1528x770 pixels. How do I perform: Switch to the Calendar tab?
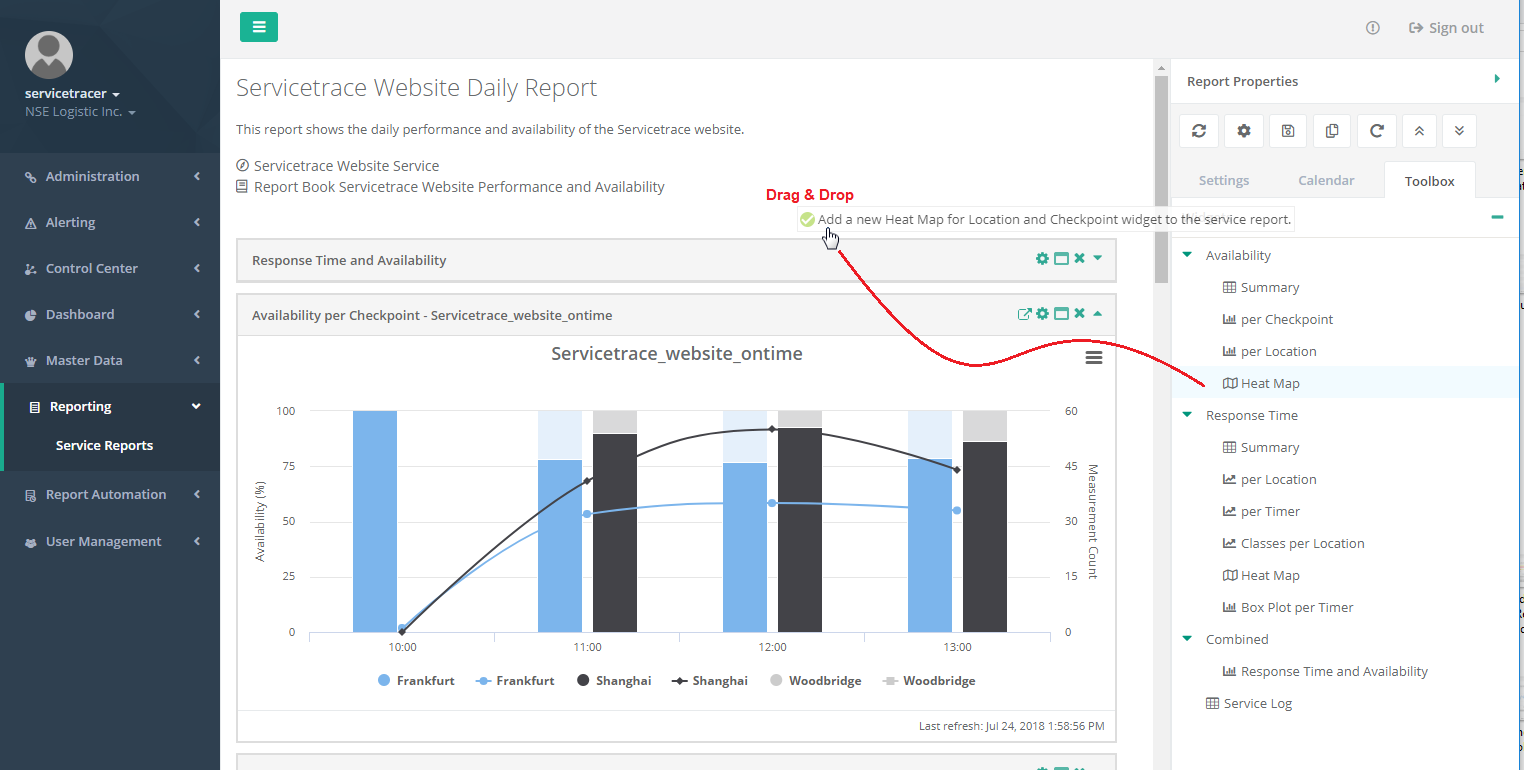click(1326, 180)
